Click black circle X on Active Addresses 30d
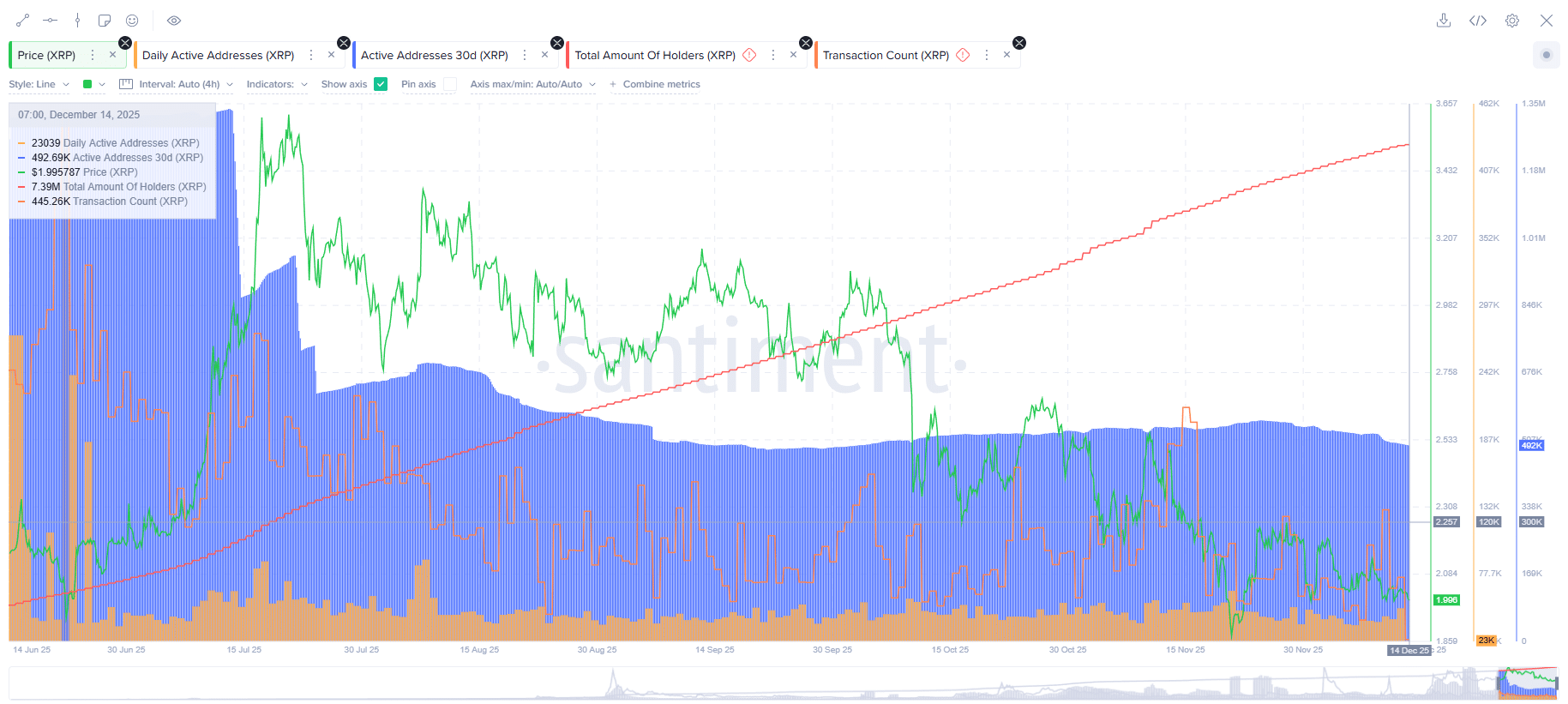This screenshot has height=704, width=1568. click(x=557, y=43)
